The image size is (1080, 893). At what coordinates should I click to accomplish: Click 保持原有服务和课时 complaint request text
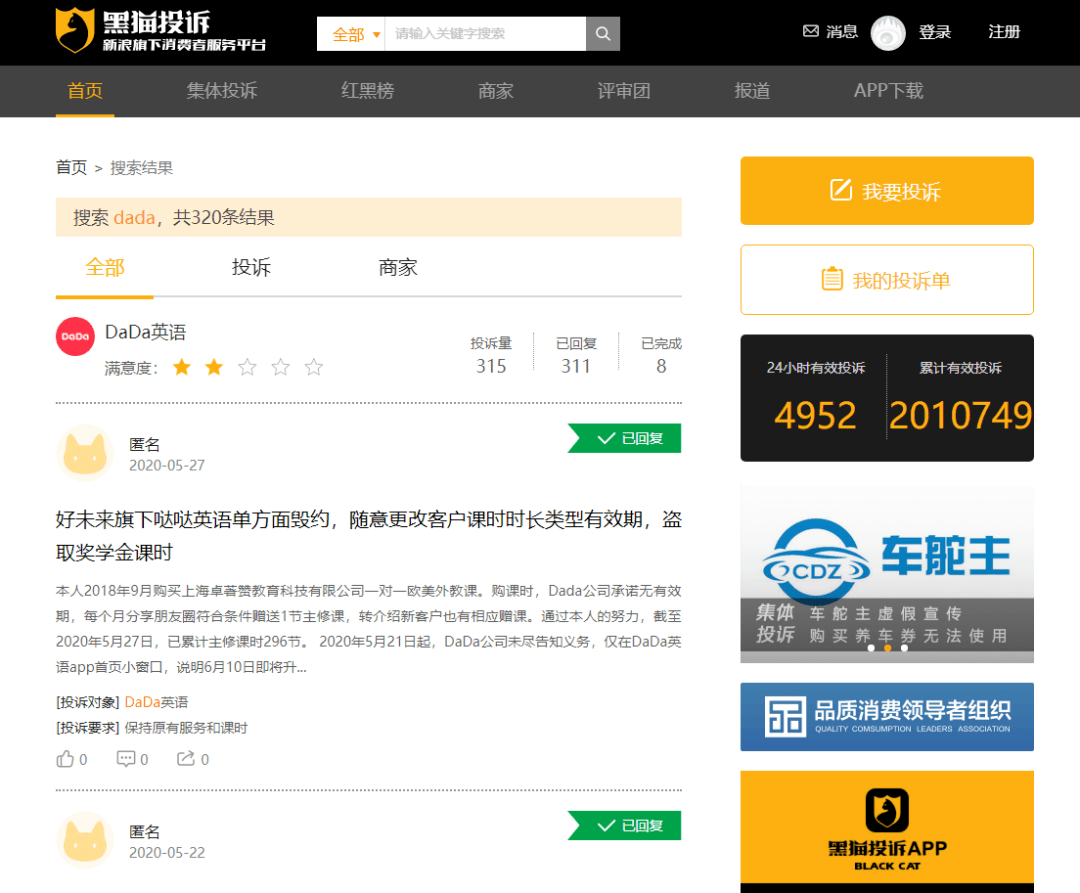(186, 728)
